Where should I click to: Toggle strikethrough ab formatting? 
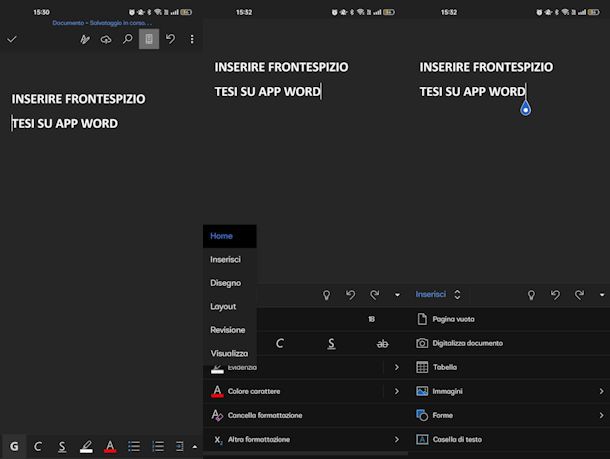coord(382,344)
